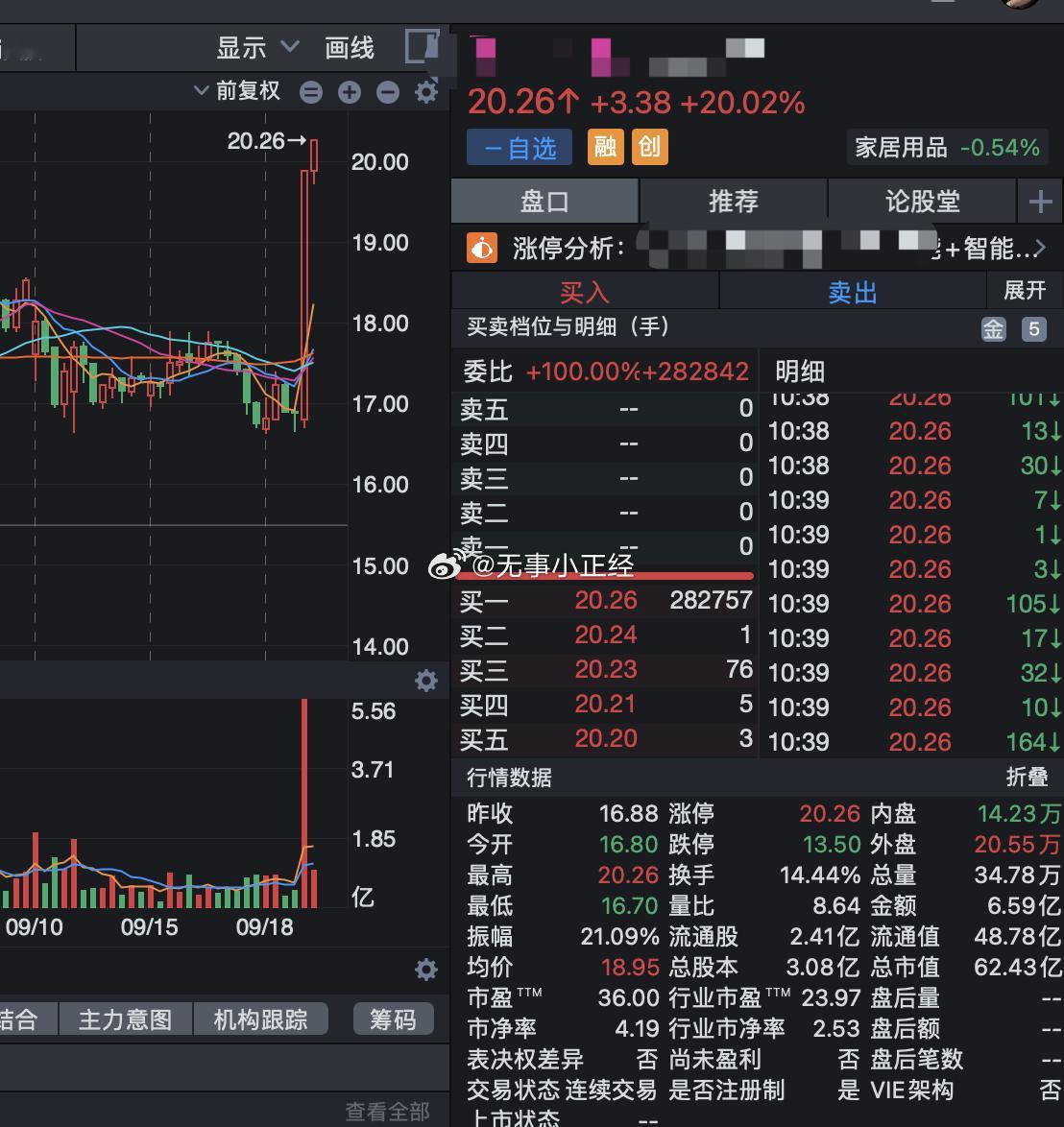Select 买一 price 20.26
The width and height of the screenshot is (1064, 1127).
tap(606, 600)
